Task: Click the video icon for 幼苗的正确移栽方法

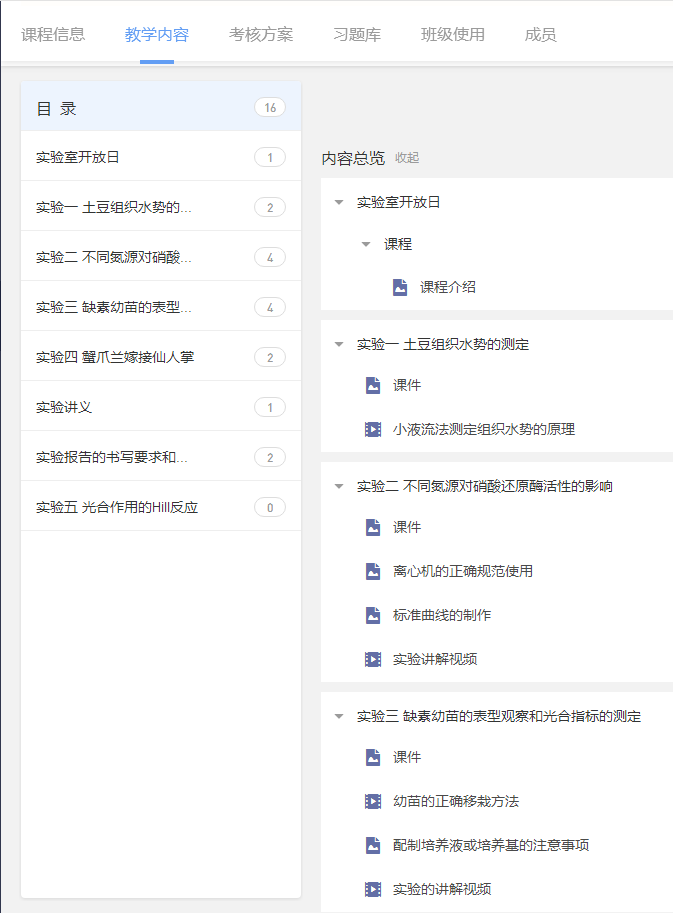Action: point(373,802)
